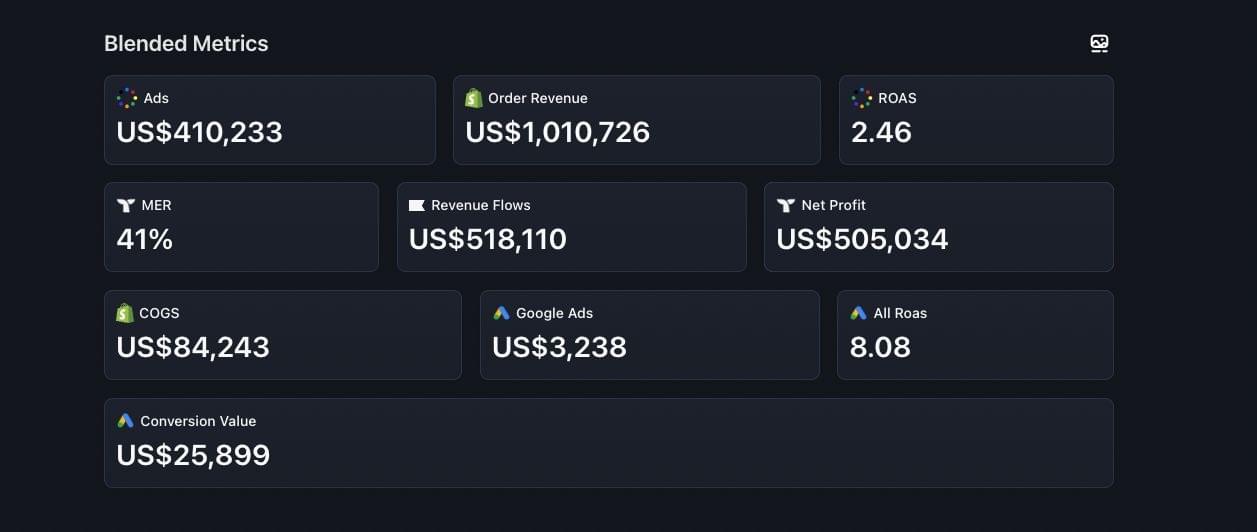Screen dimensions: 1257x532
Task: Click the Google Ads logo beside All Roas
Action: [858, 313]
